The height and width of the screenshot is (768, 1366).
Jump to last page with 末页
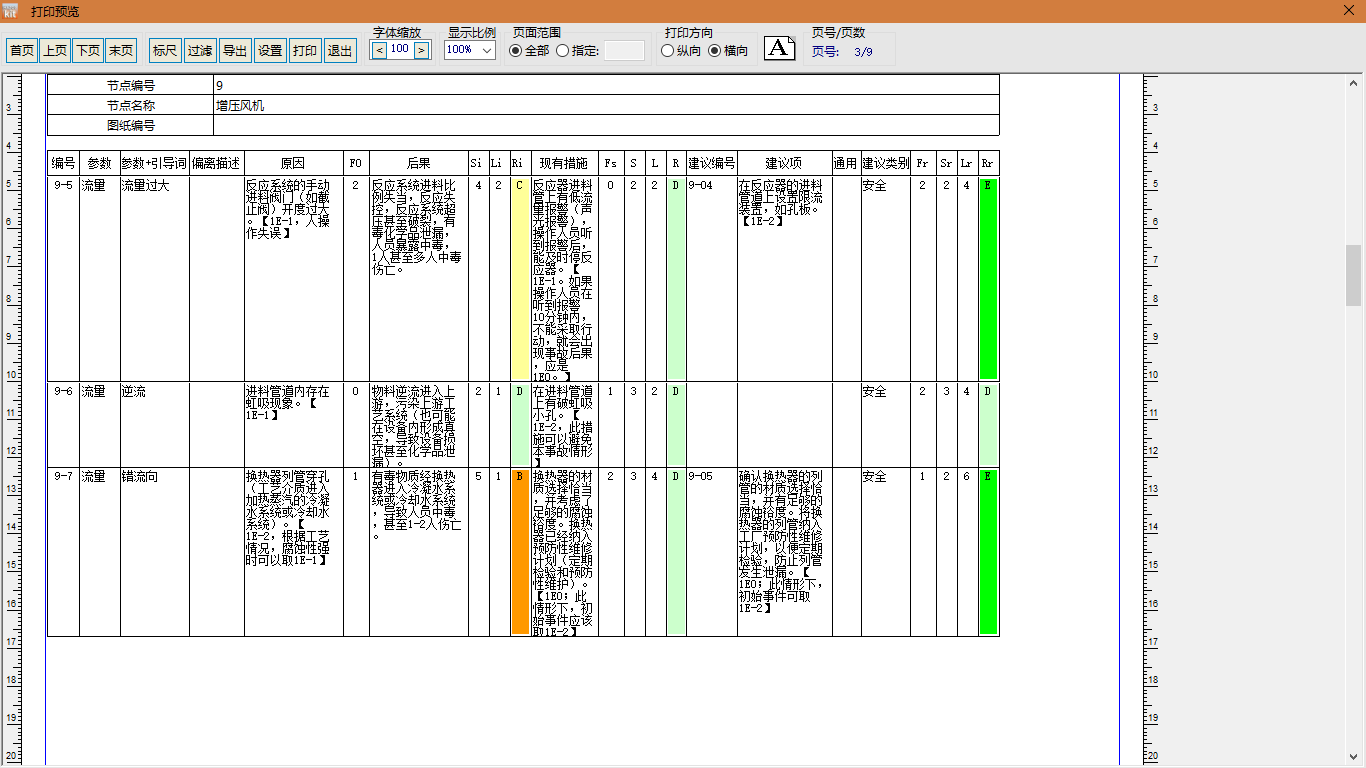(121, 50)
